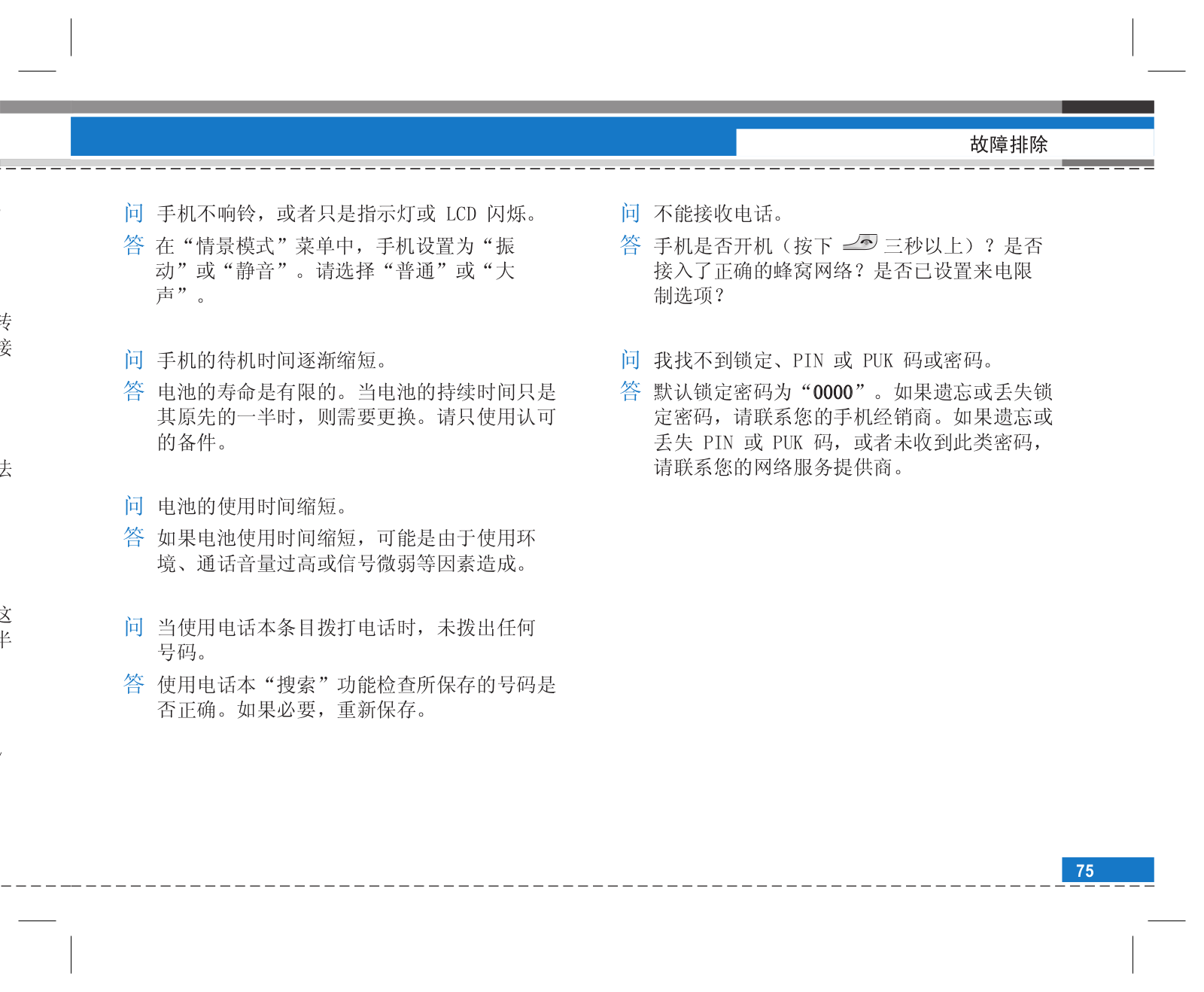
Task: Click the question 电池的使用时间缩短
Action: pyautogui.click(x=254, y=507)
